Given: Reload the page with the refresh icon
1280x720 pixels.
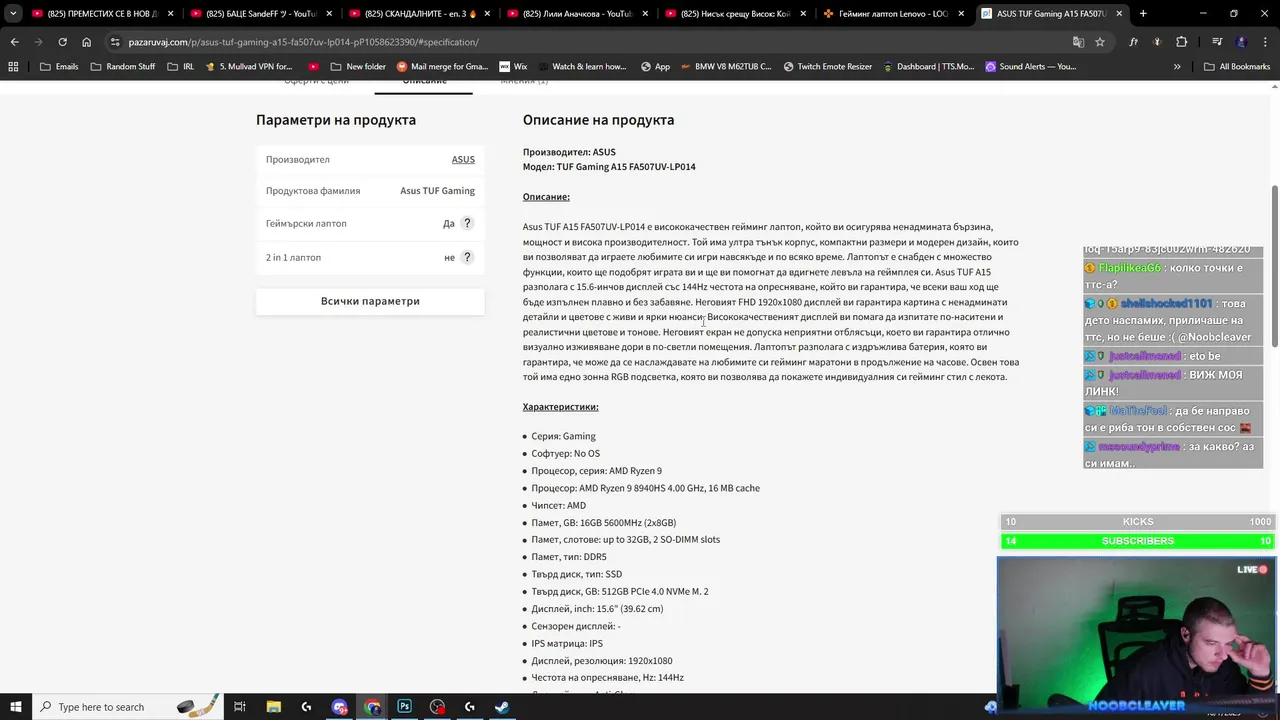Looking at the screenshot, I should point(62,42).
